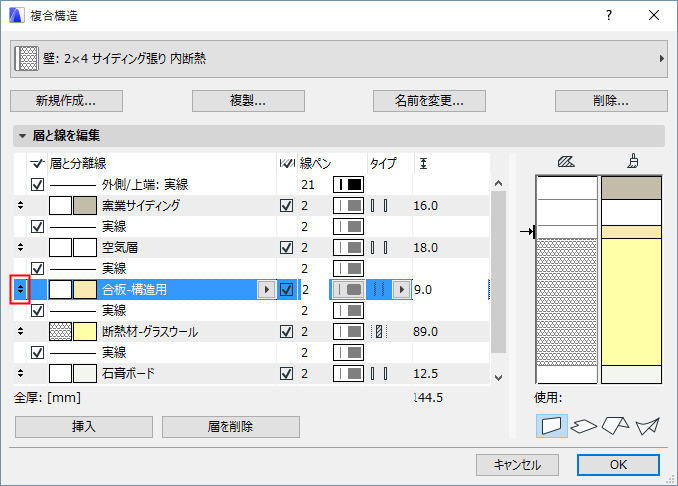Image resolution: width=678 pixels, height=486 pixels.
Task: Click the core type icon for 断熱材-グラスウール
Action: 379,332
